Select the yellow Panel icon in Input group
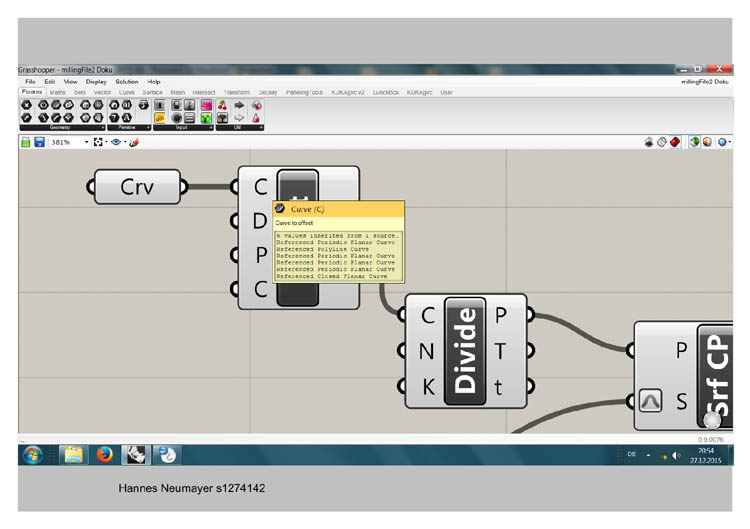Viewport: 750px width, 529px height. (160, 118)
